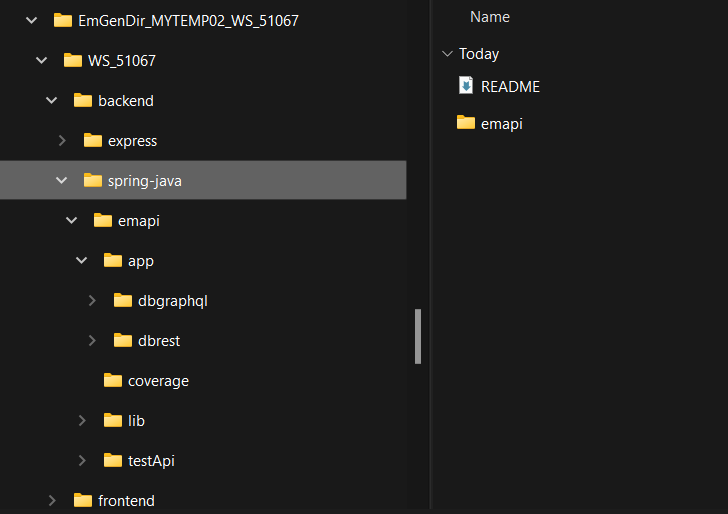The width and height of the screenshot is (728, 514).
Task: Select the app tree label
Action: (141, 261)
